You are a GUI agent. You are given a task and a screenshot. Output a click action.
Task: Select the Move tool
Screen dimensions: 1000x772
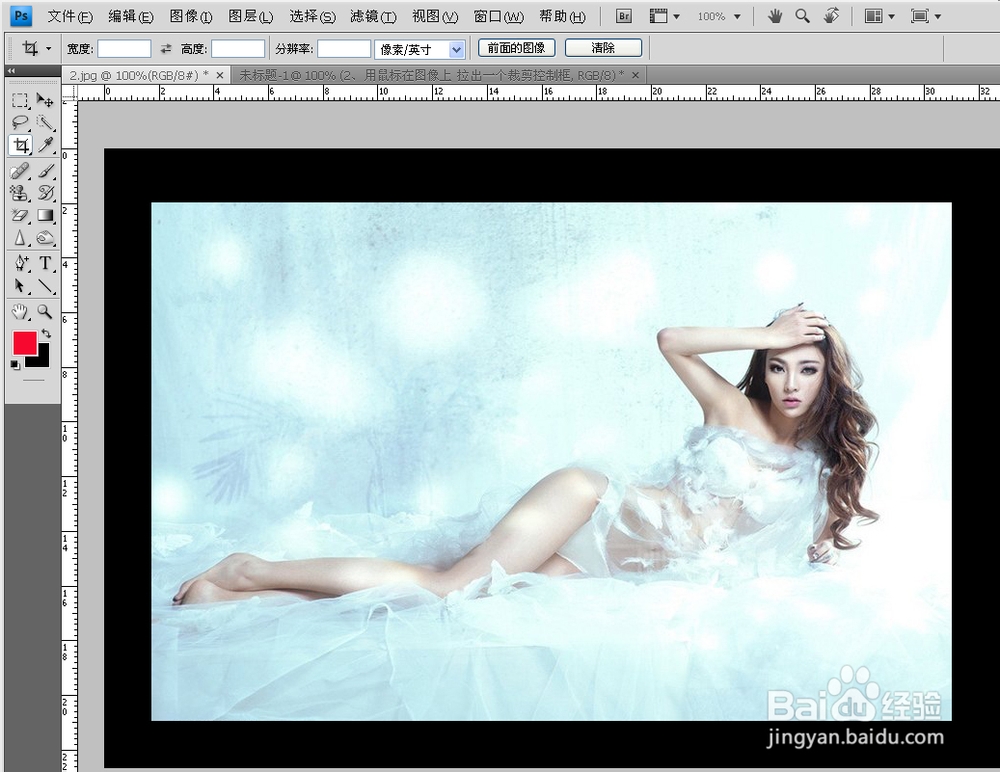point(45,101)
